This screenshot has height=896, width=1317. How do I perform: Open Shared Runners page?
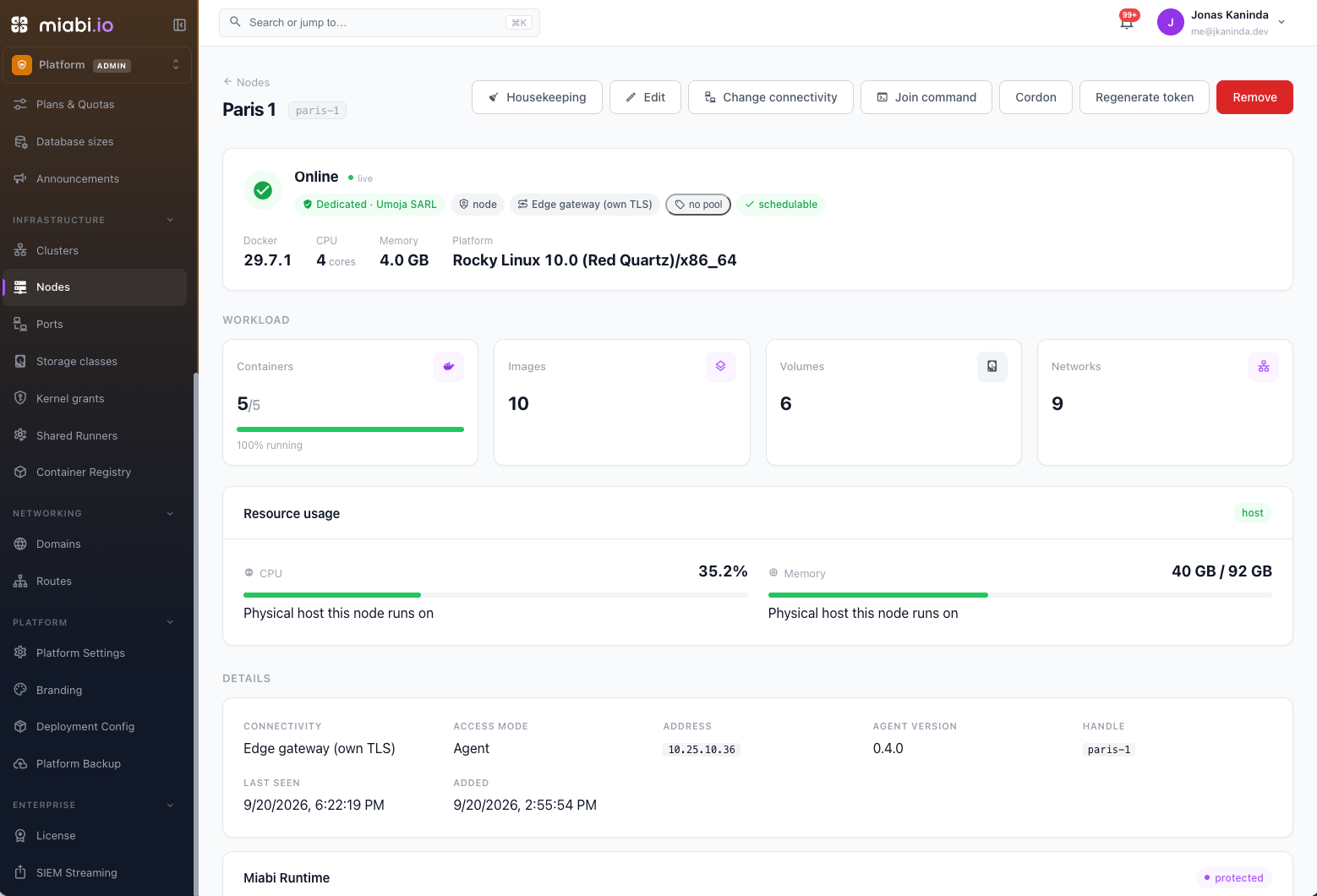[95, 435]
